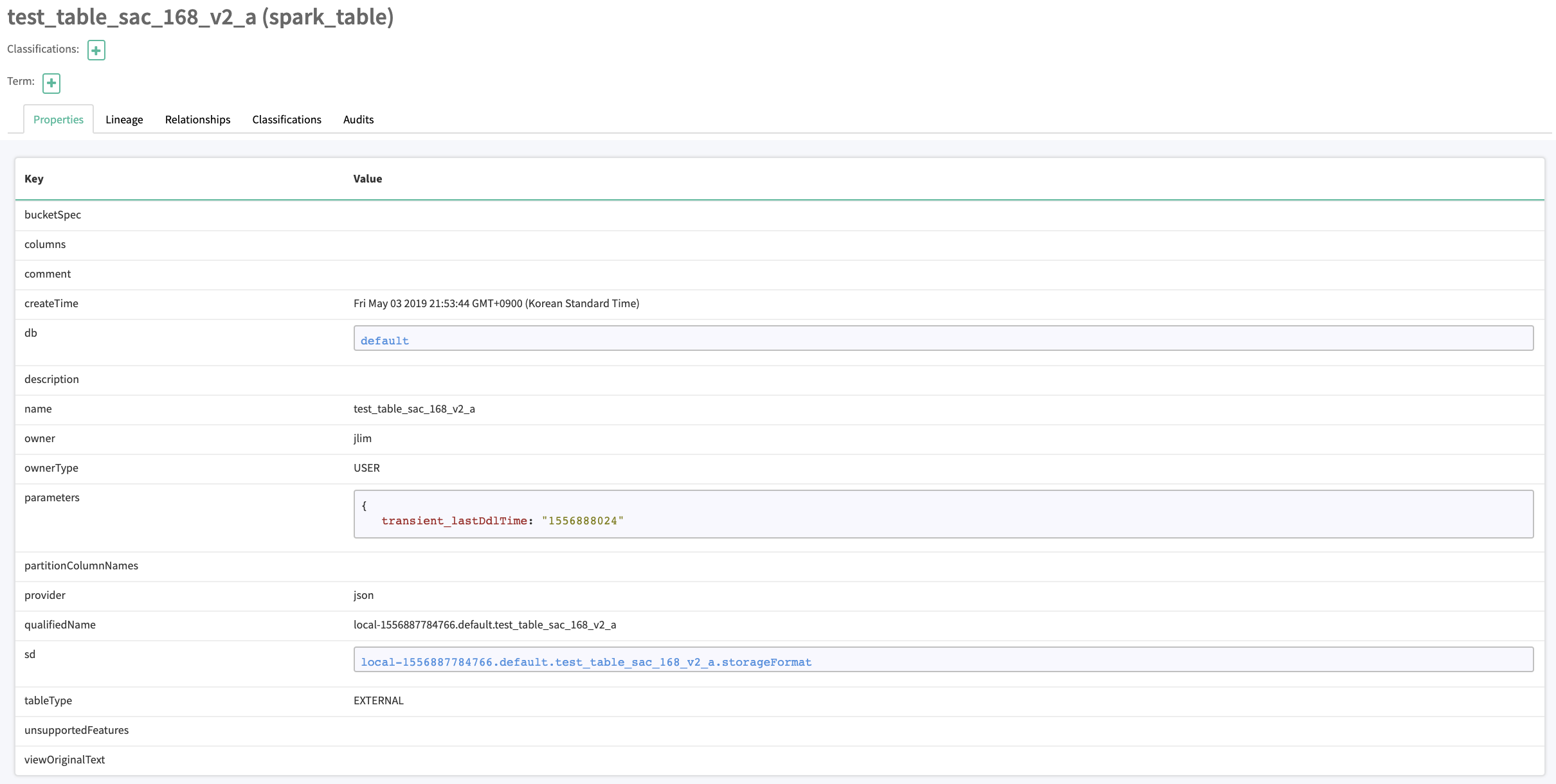This screenshot has width=1556, height=784.
Task: Click the tableType EXTERNAL value
Action: click(x=379, y=700)
